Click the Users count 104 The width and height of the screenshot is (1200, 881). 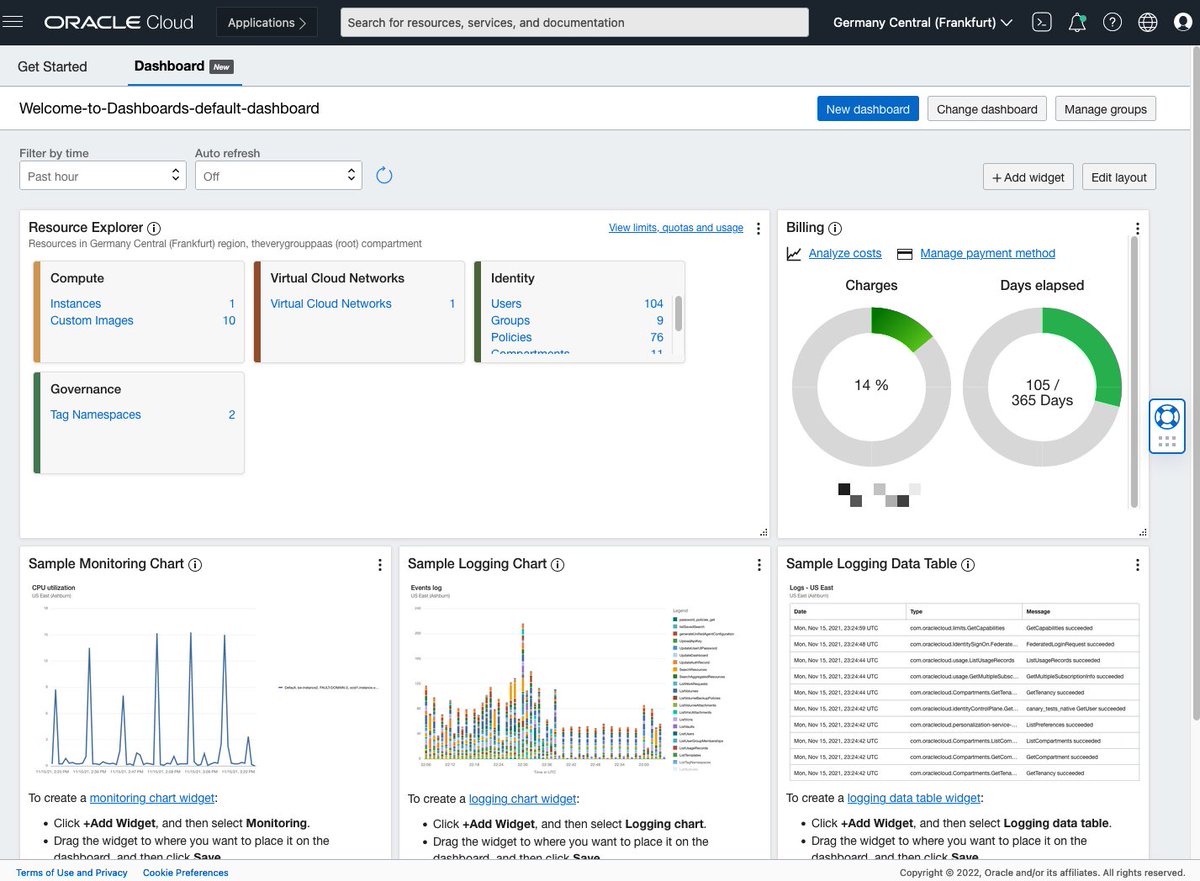(654, 304)
